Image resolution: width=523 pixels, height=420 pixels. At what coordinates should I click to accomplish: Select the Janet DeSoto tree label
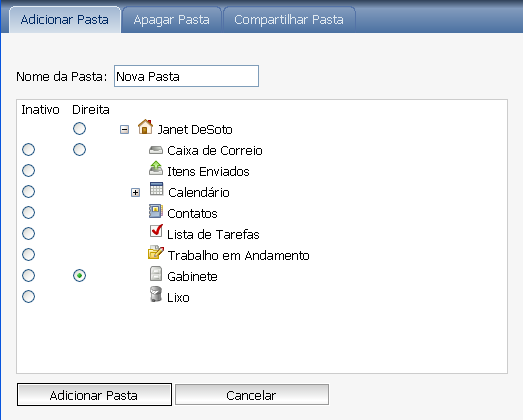[x=195, y=130]
